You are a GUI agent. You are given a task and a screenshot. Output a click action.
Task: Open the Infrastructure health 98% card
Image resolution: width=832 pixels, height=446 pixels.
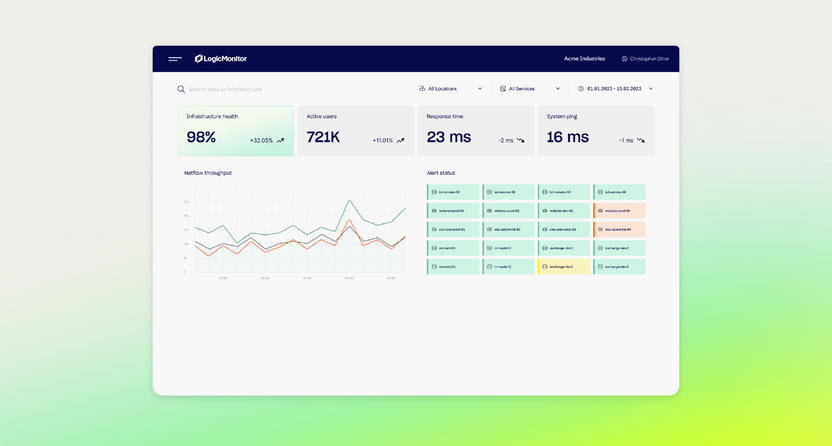[x=235, y=131]
